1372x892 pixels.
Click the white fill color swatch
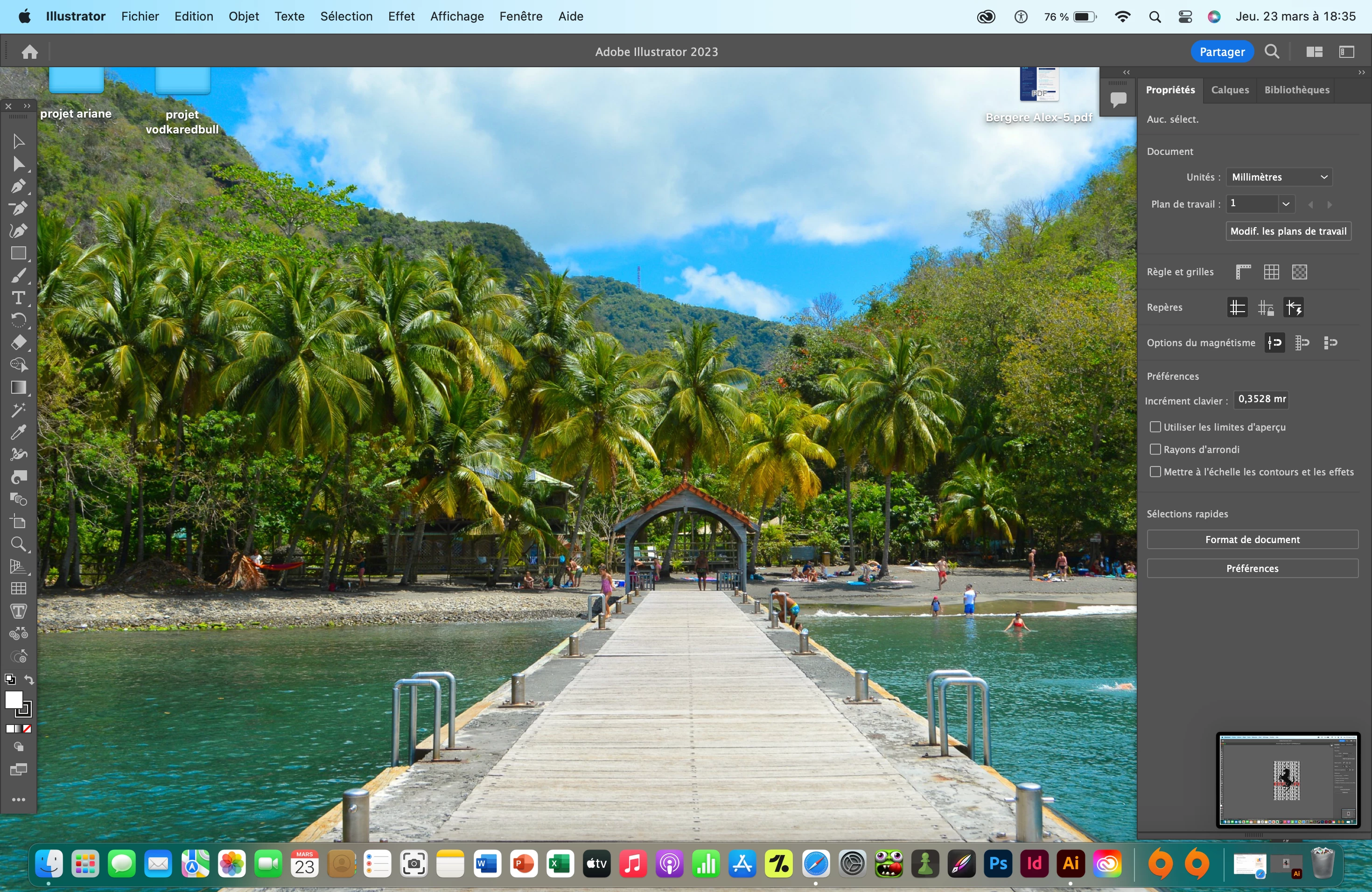(13, 699)
